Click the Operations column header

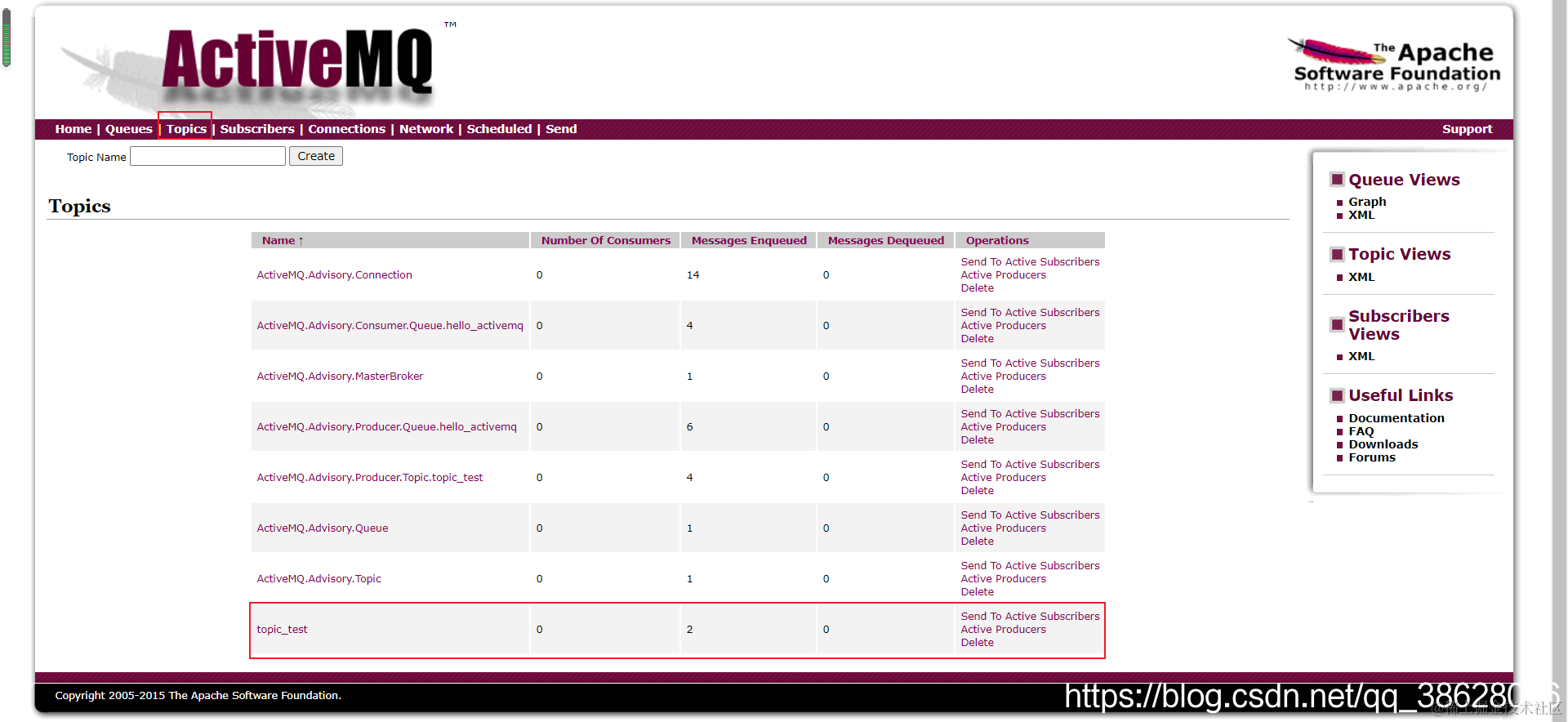997,240
